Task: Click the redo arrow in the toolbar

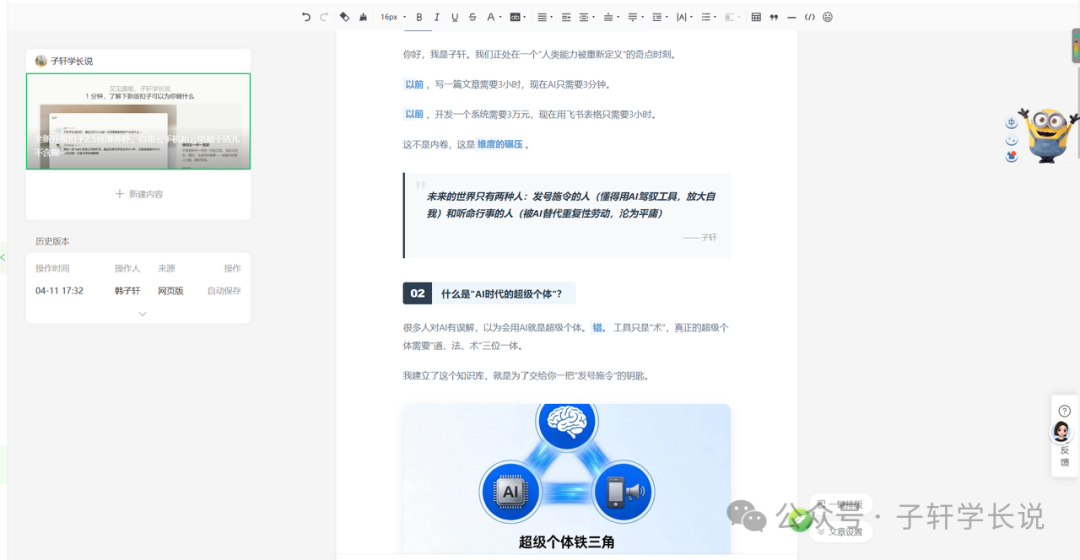Action: tap(324, 17)
